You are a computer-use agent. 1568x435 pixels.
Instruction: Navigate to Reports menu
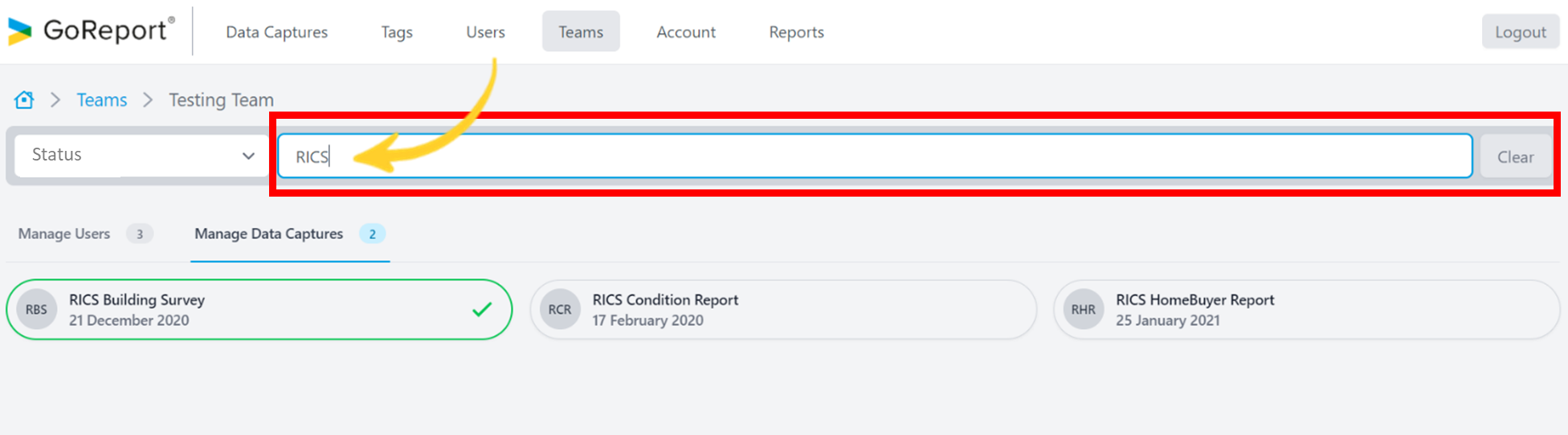(796, 32)
